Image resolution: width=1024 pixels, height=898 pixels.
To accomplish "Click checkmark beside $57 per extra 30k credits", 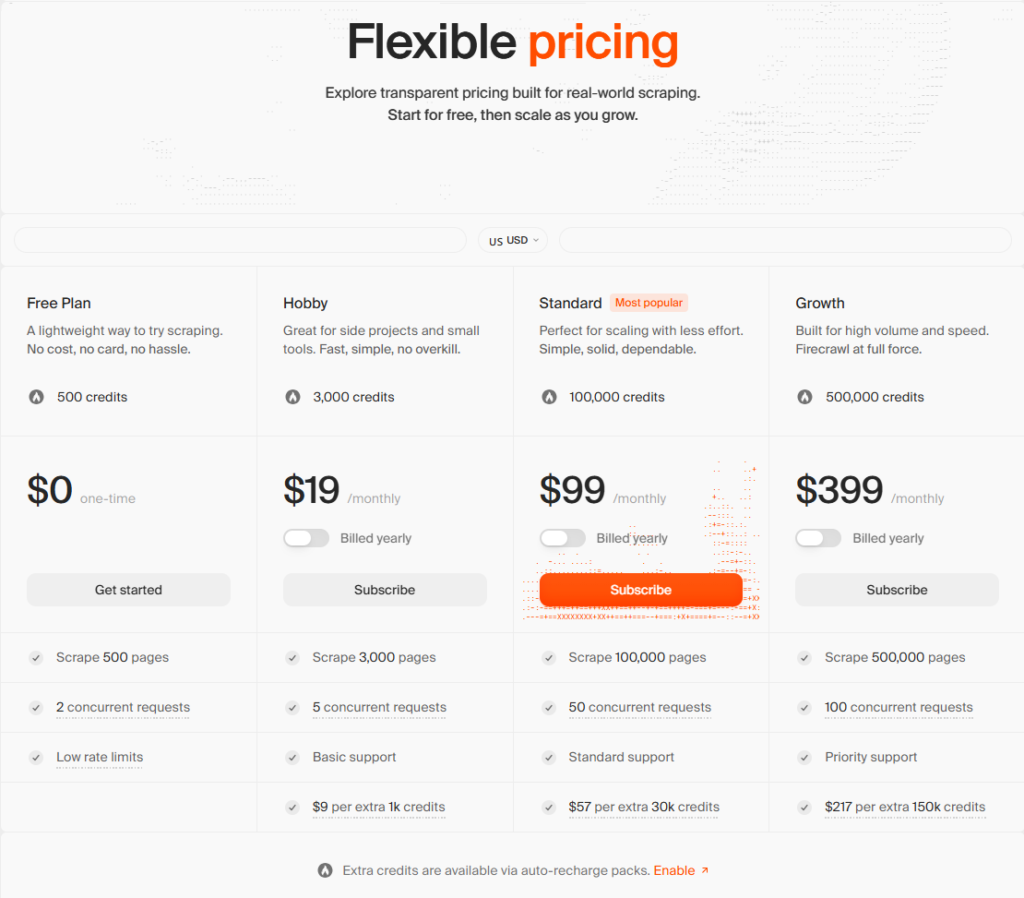I will point(549,807).
